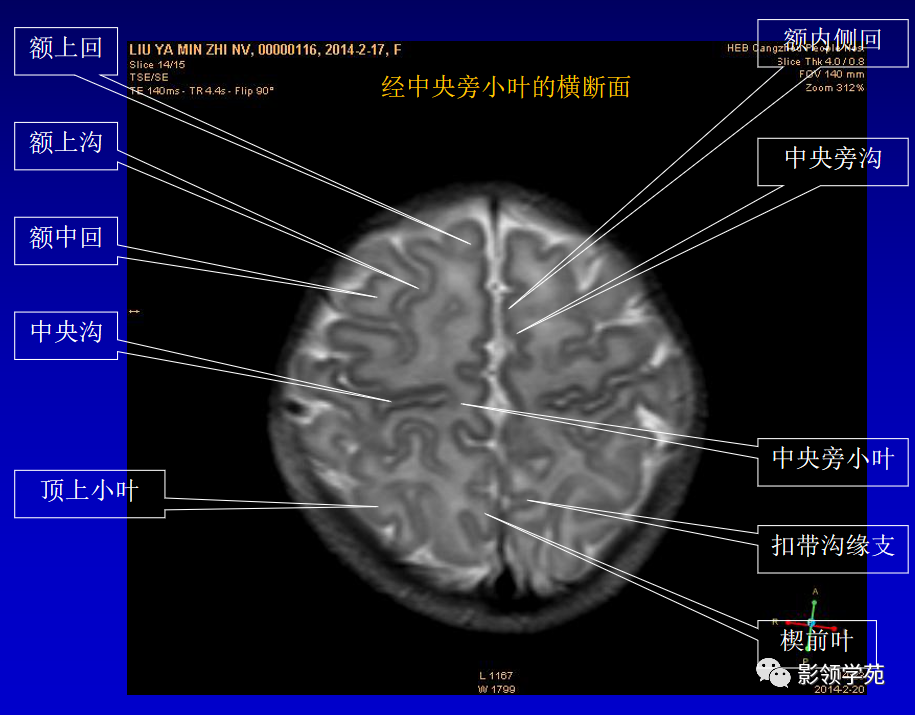This screenshot has height=715, width=915.
Task: Click the axial brain MRI image
Action: click(x=489, y=406)
